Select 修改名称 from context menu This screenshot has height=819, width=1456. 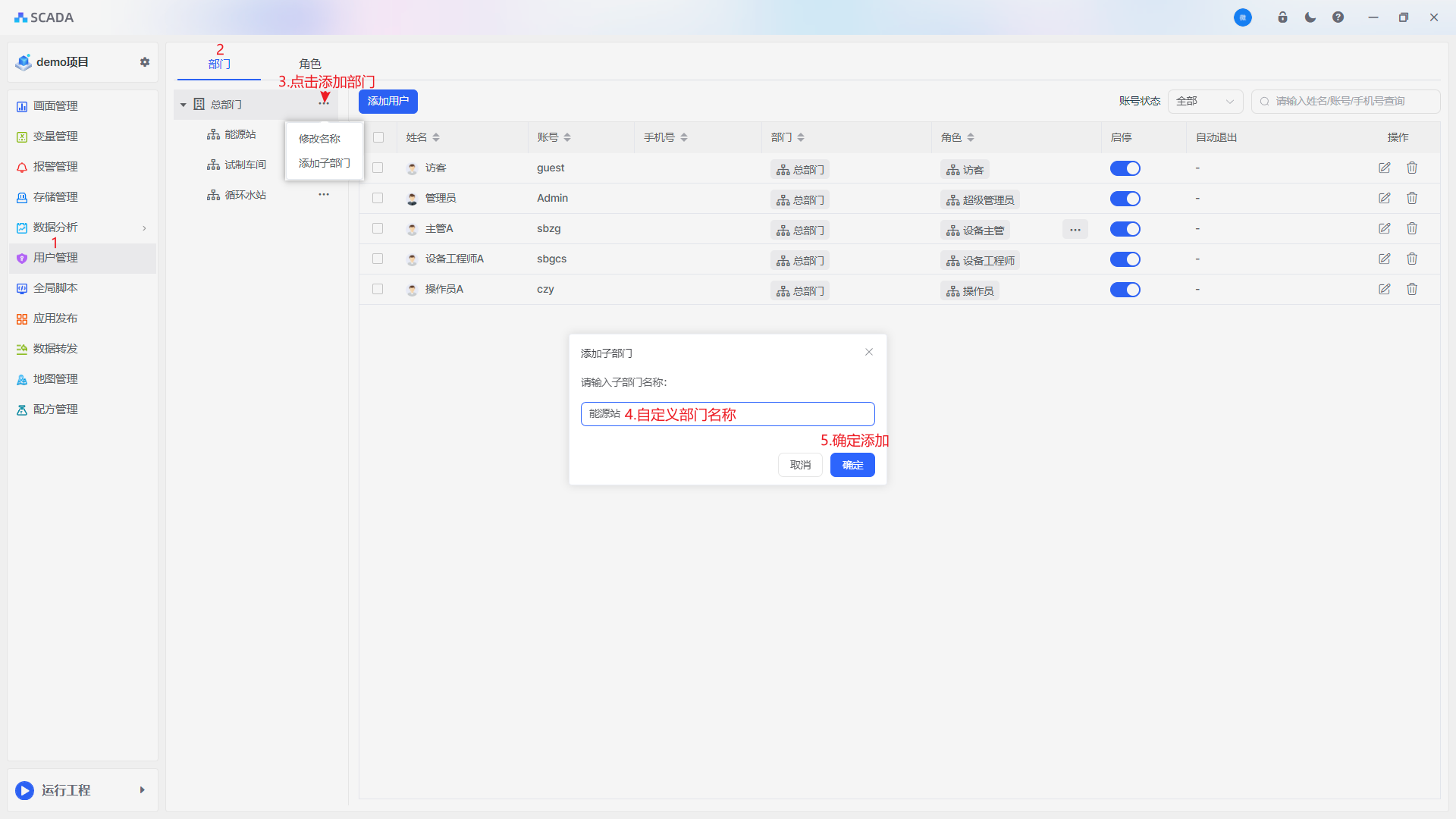pos(319,139)
